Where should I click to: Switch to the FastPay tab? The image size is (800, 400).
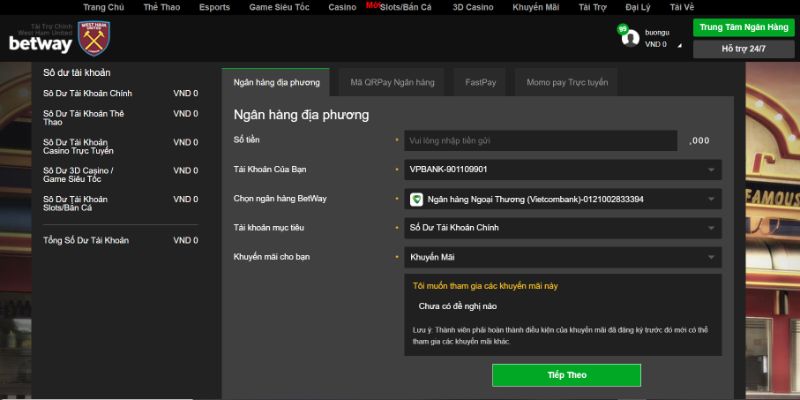(x=480, y=82)
